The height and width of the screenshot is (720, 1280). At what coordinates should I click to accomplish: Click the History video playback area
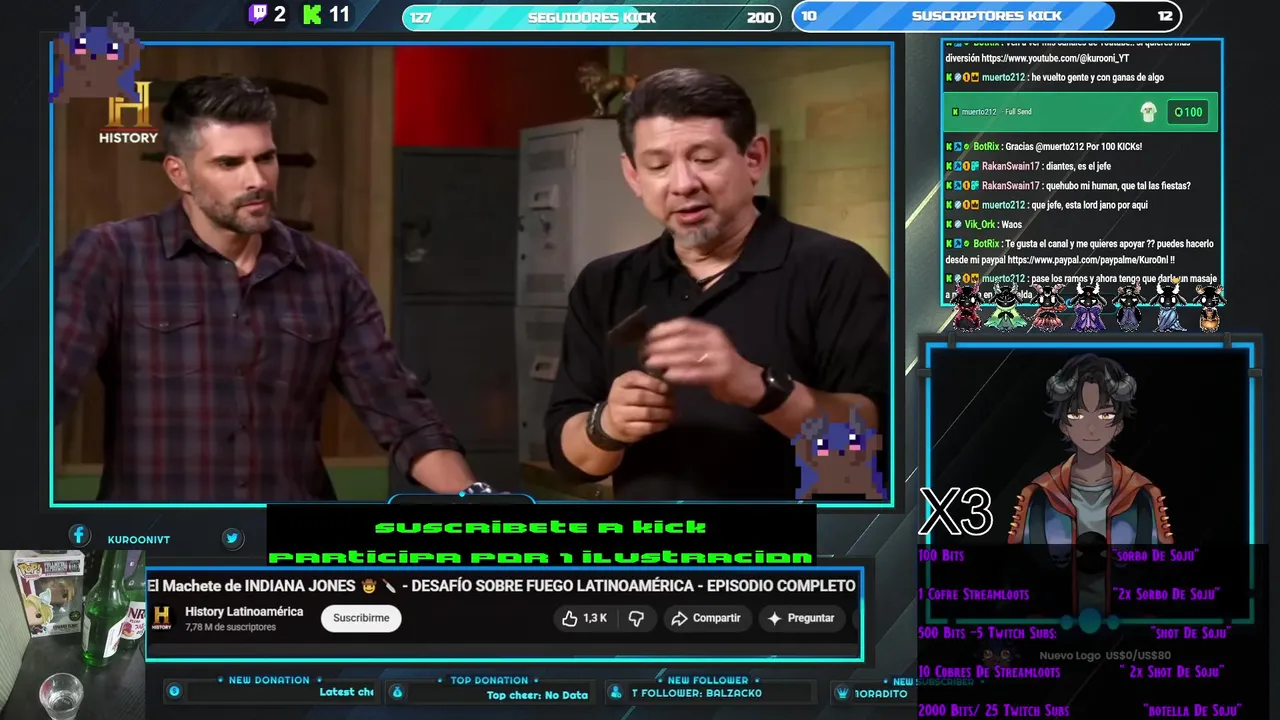(x=472, y=273)
